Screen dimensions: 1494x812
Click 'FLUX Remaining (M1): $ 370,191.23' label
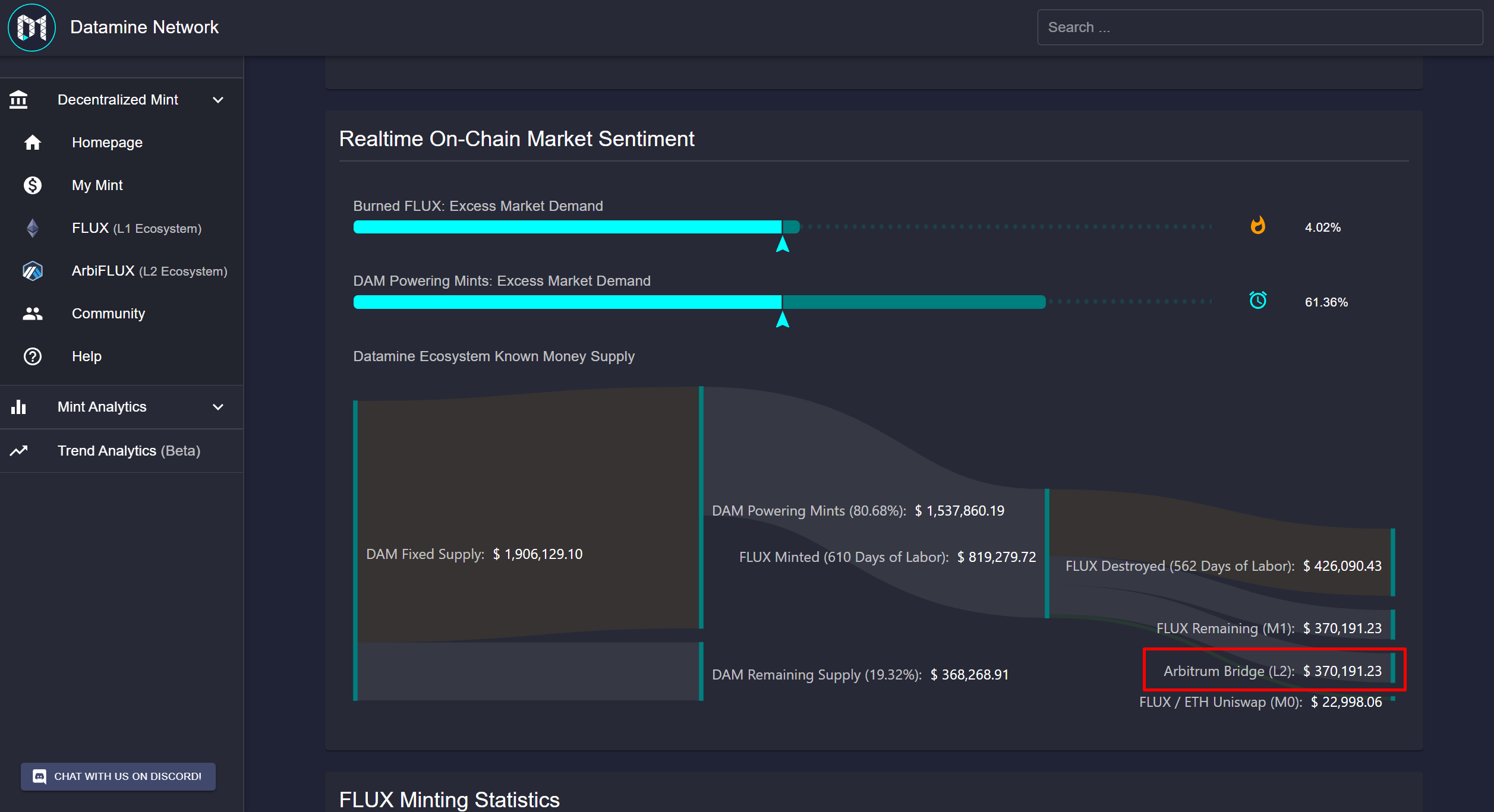coord(1269,628)
